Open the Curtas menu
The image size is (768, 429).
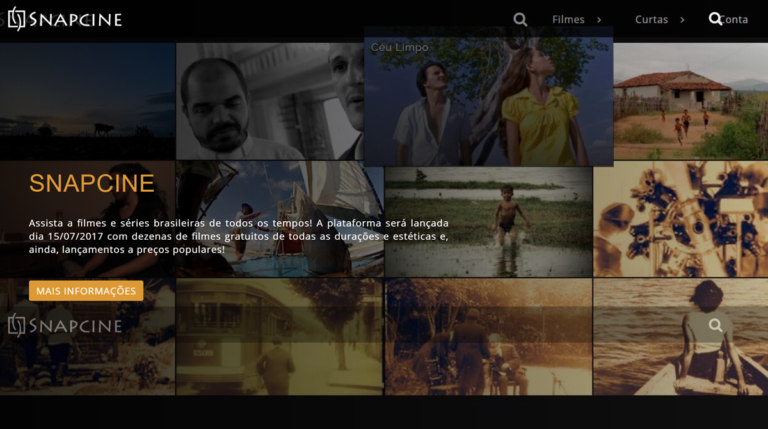click(651, 20)
